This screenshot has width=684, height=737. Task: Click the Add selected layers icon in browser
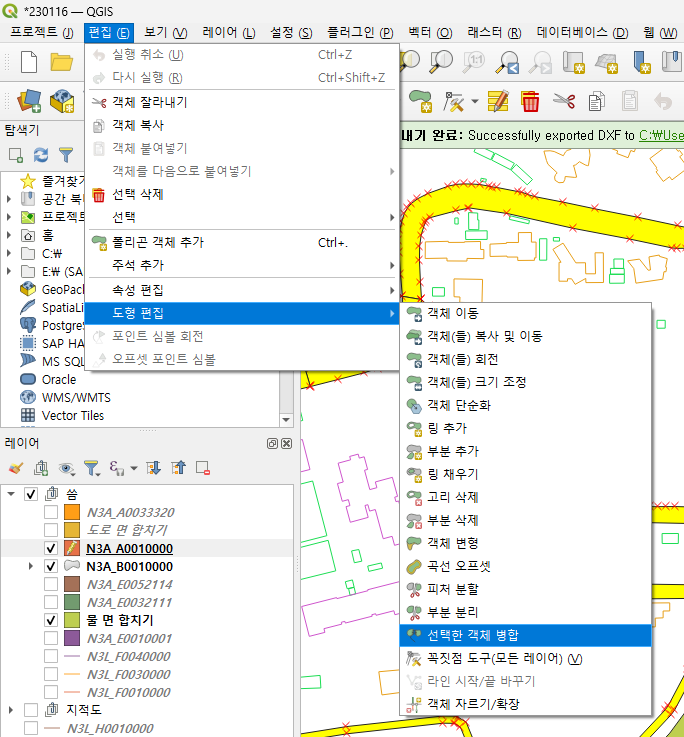tap(16, 155)
